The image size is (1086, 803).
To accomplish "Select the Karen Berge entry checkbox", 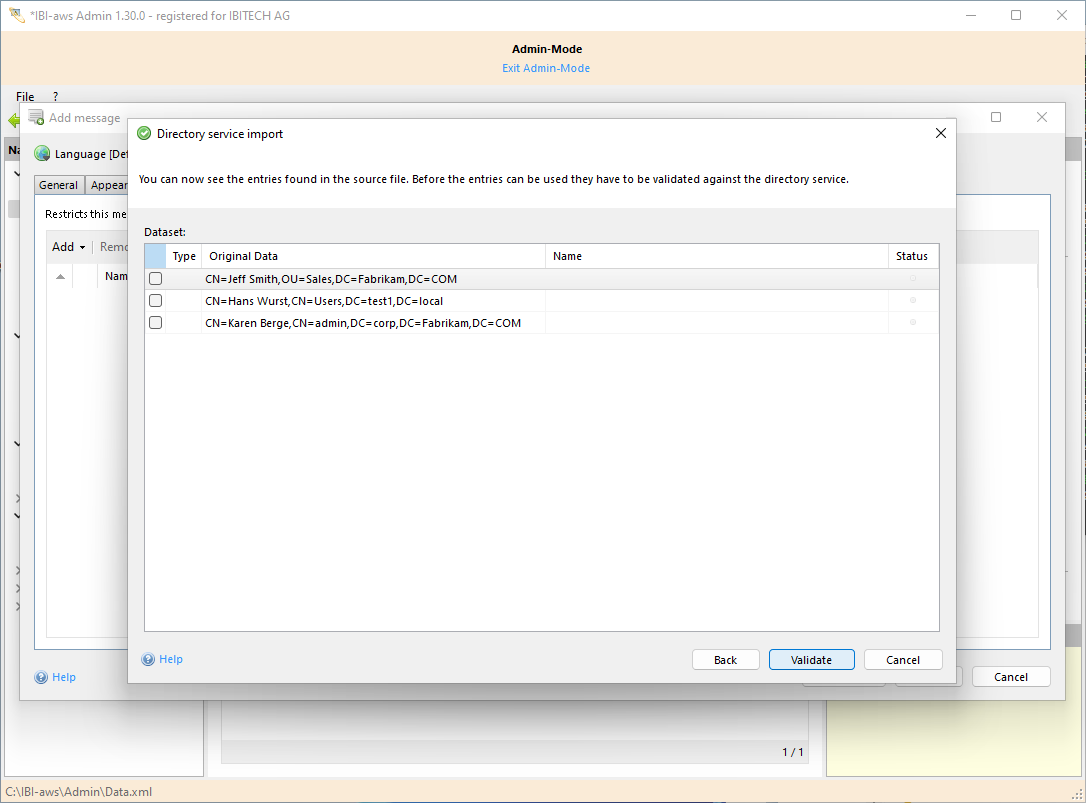I will click(155, 323).
